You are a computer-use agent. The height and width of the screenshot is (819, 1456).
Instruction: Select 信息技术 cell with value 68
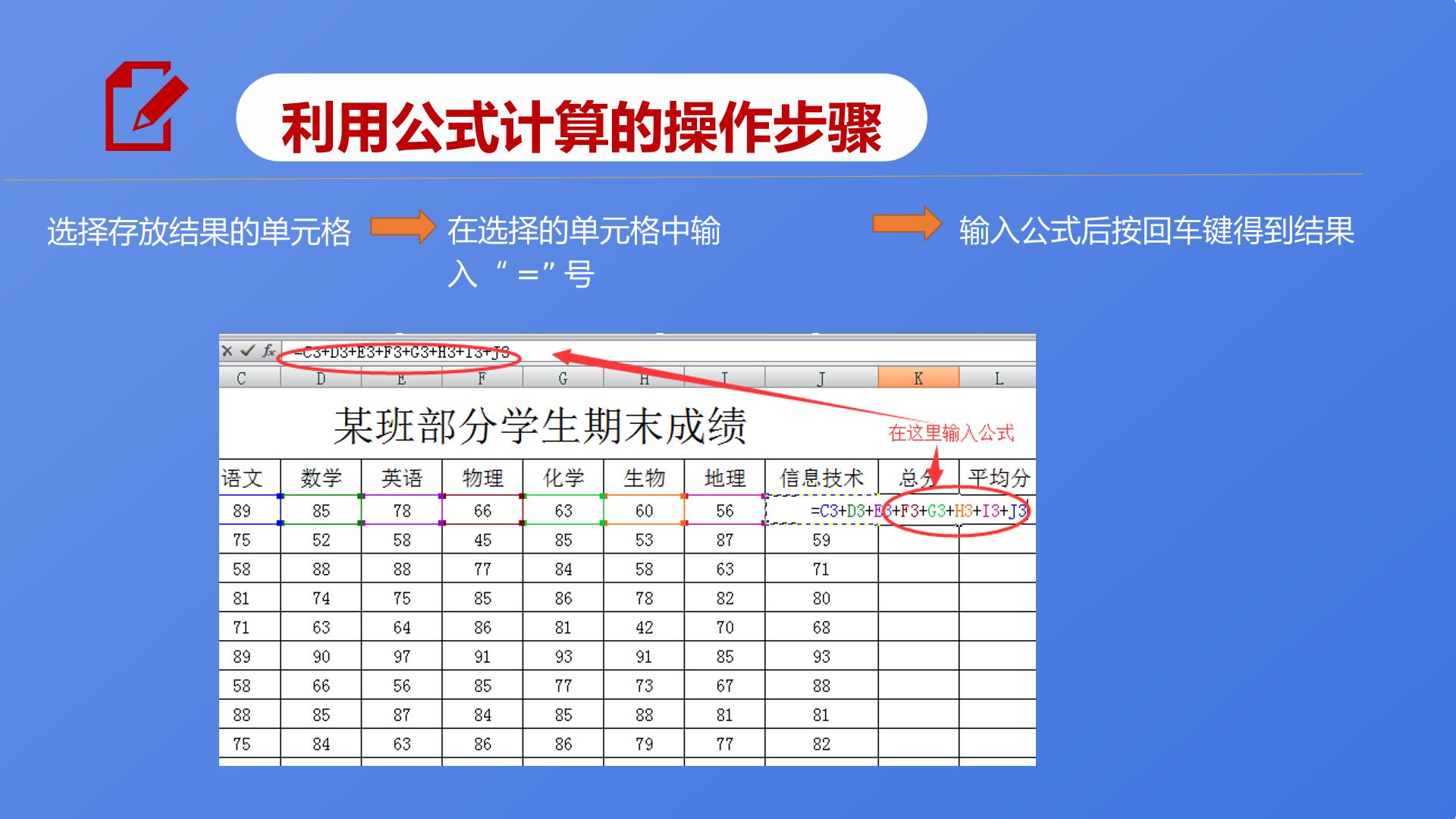(821, 627)
